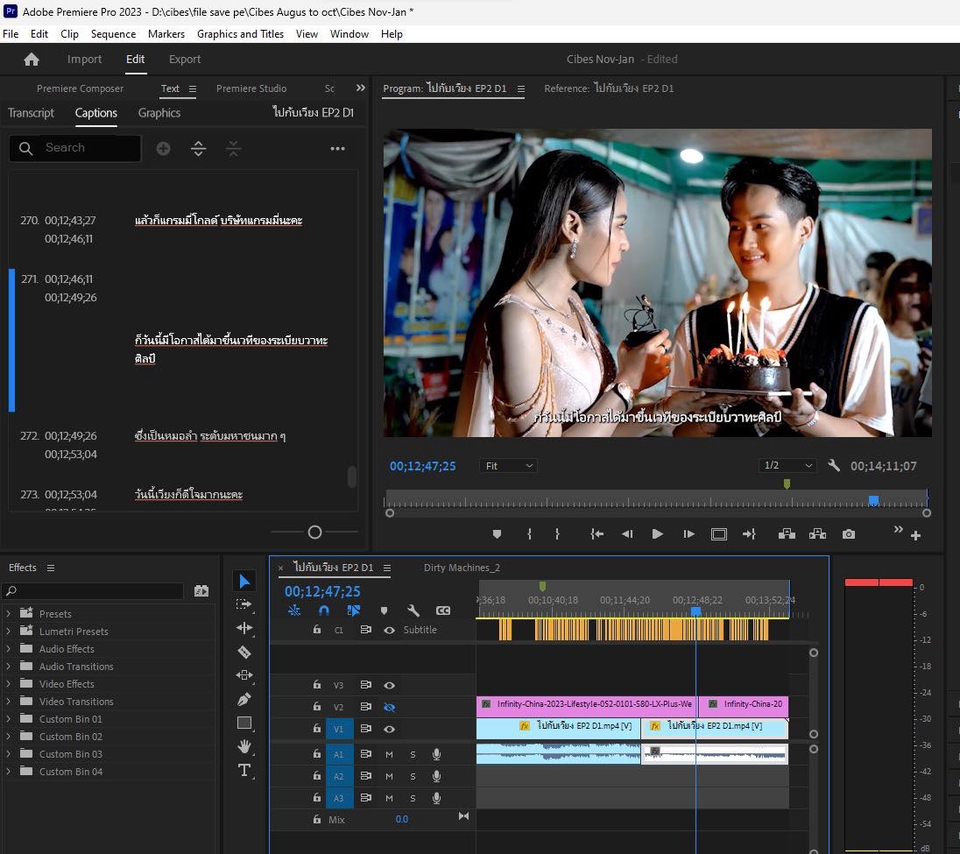Open the Export workspace
960x854 pixels.
(185, 59)
